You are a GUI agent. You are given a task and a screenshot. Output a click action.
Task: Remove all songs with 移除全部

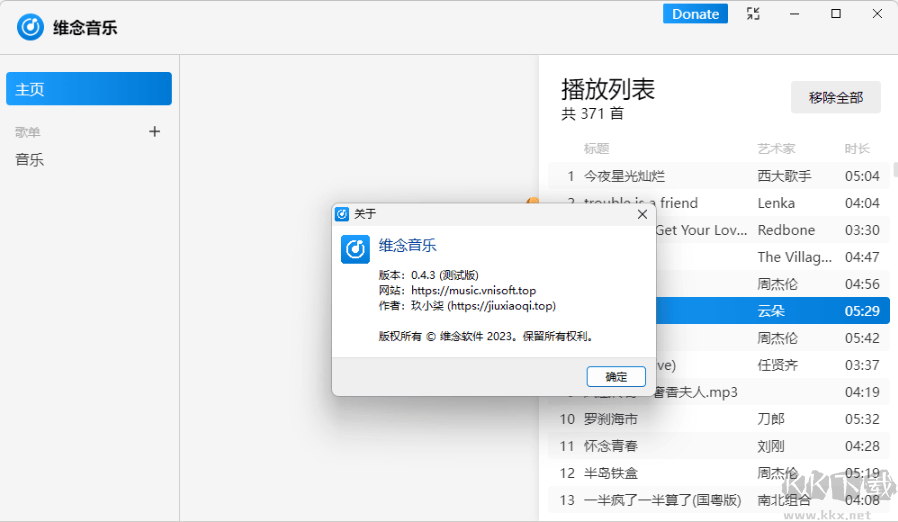[835, 98]
